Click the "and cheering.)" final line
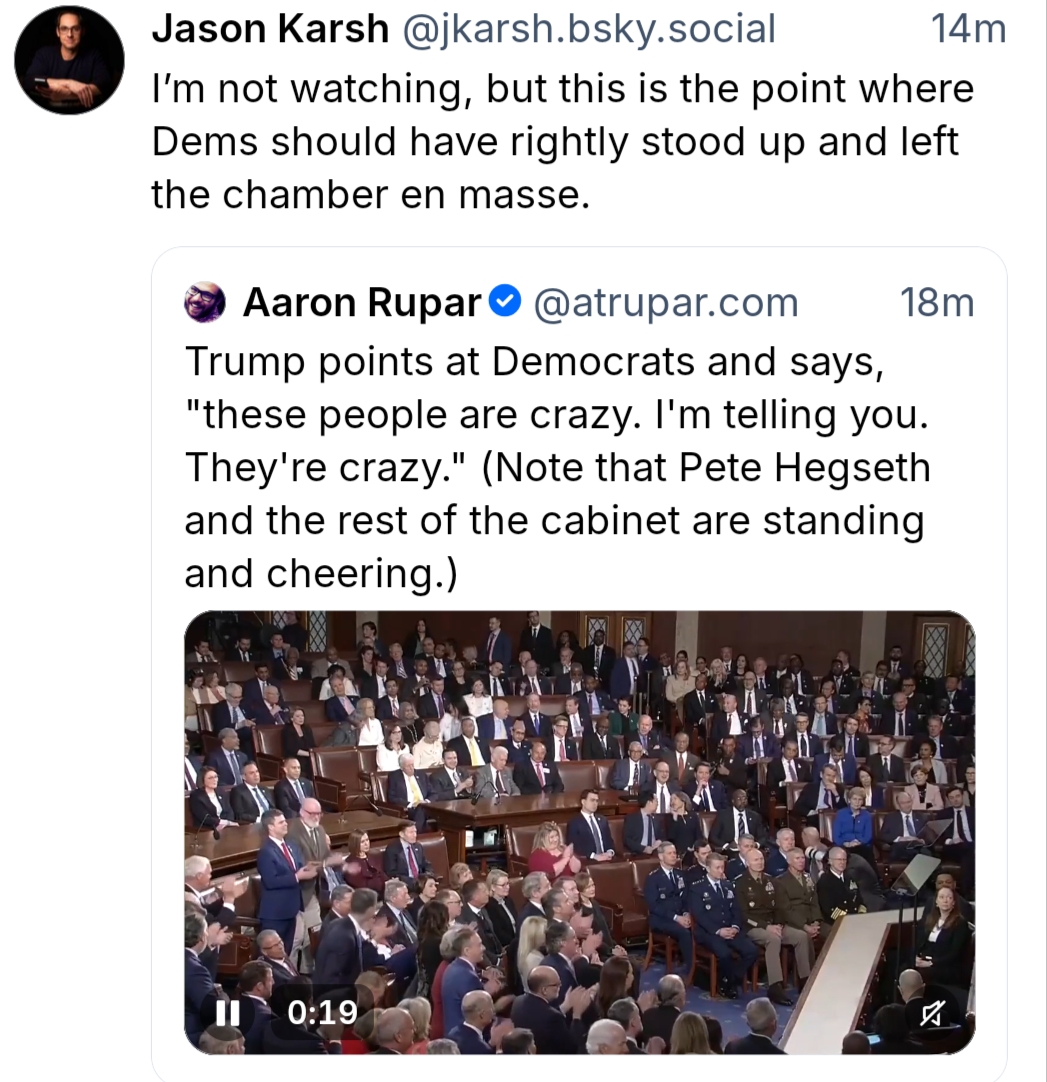This screenshot has height=1082, width=1047. point(320,572)
